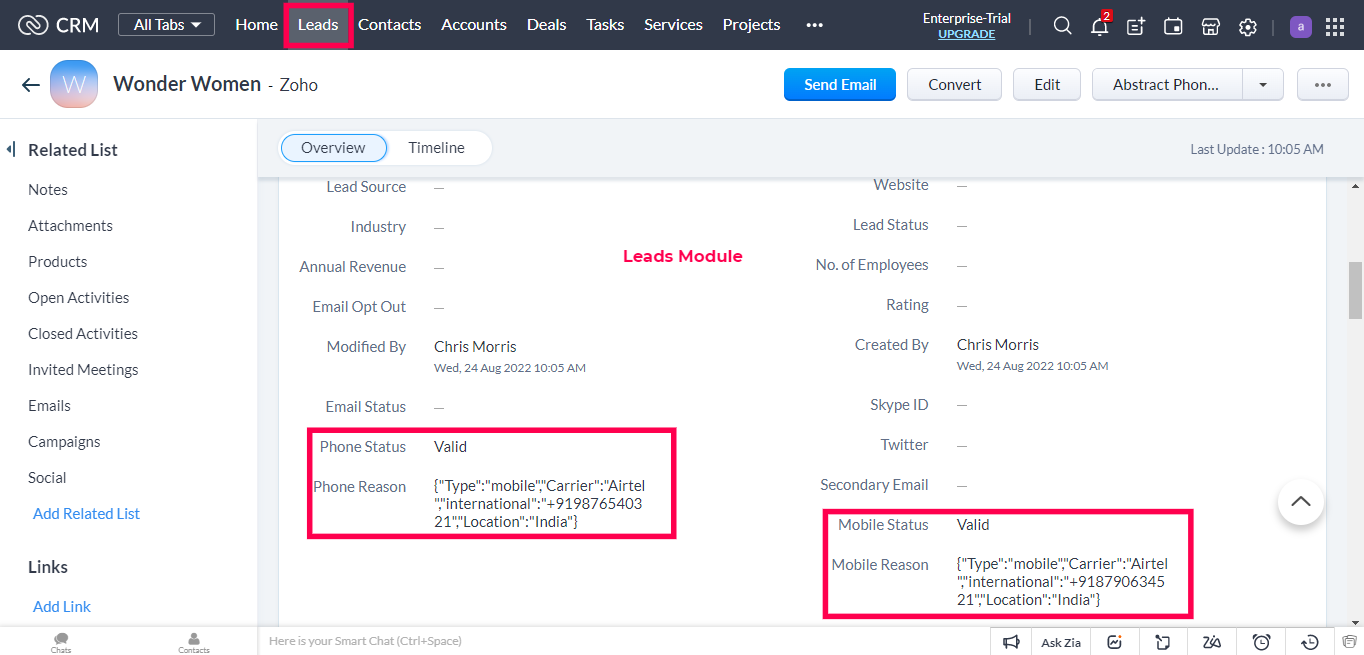The height and width of the screenshot is (655, 1364).
Task: Click the stacked windows icon in bottom bar
Action: (1350, 641)
